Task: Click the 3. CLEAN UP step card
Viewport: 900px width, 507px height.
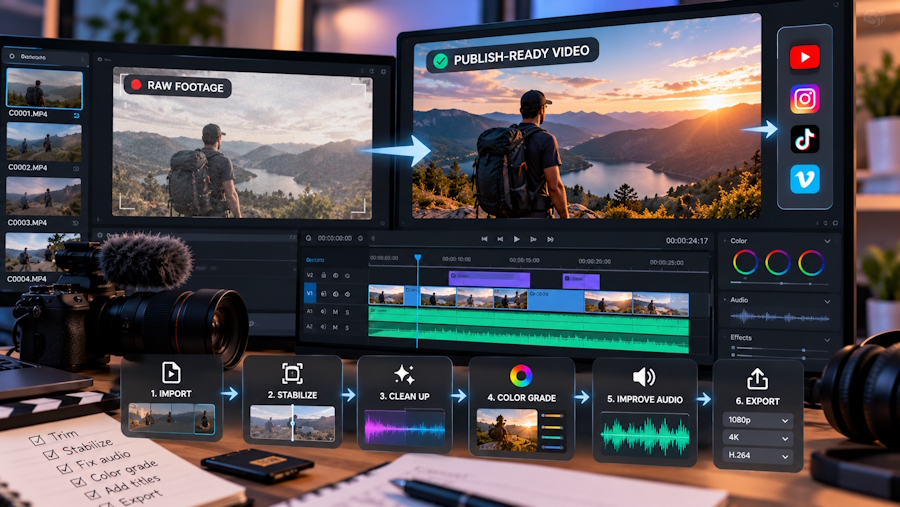Action: pos(404,403)
